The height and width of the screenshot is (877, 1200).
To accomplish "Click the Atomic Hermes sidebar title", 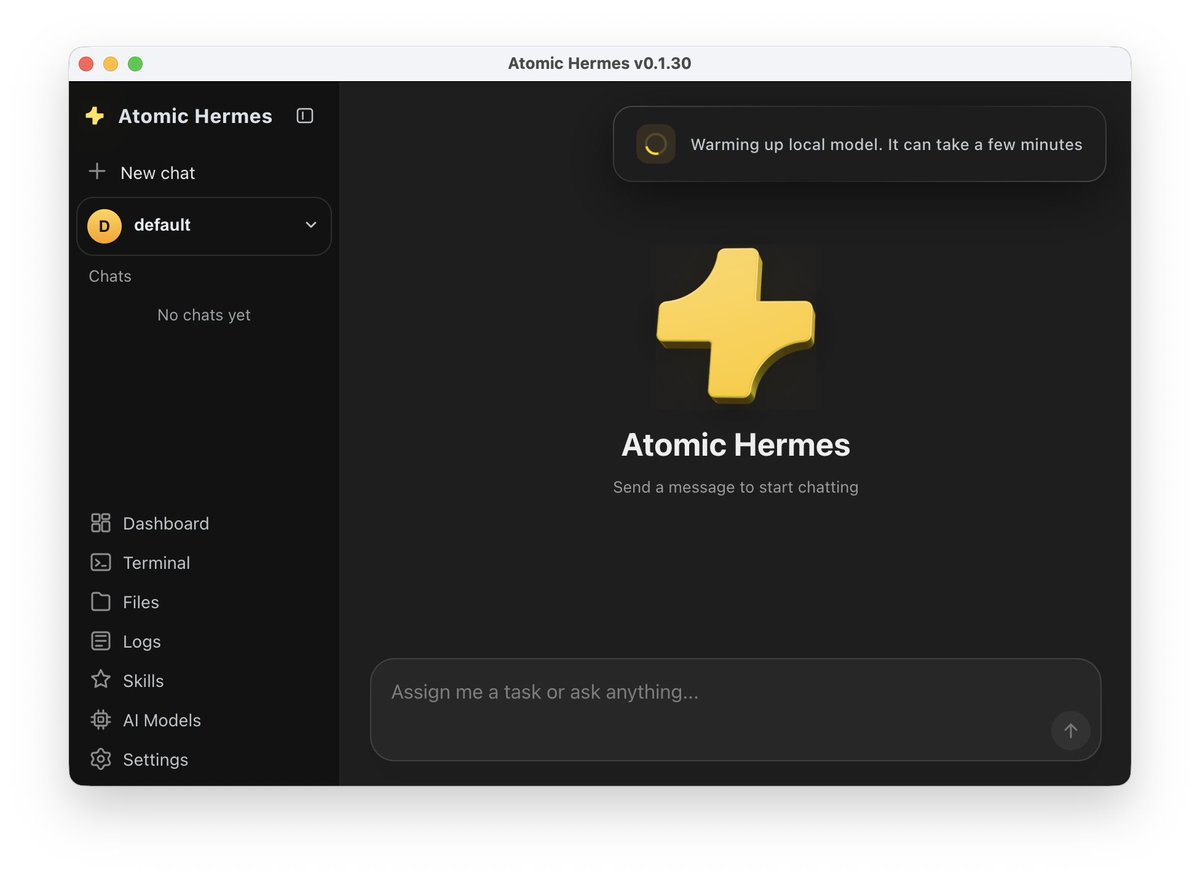I will (x=195, y=116).
